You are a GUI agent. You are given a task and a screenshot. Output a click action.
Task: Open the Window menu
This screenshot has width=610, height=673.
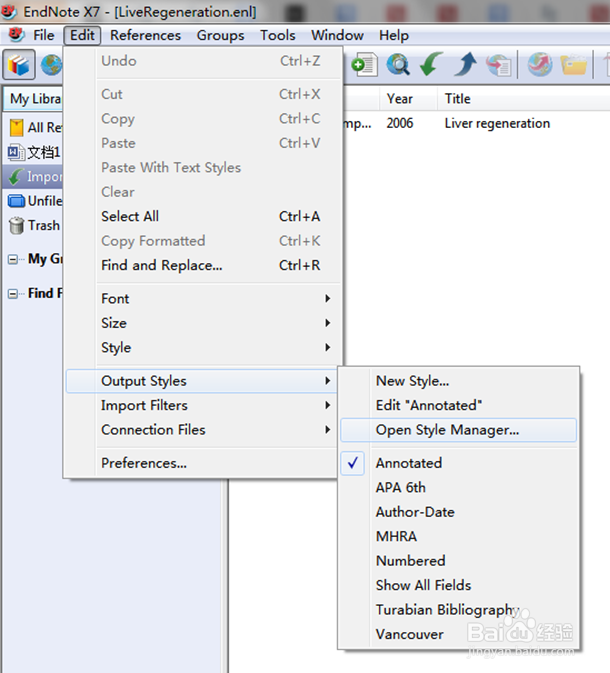pos(337,35)
